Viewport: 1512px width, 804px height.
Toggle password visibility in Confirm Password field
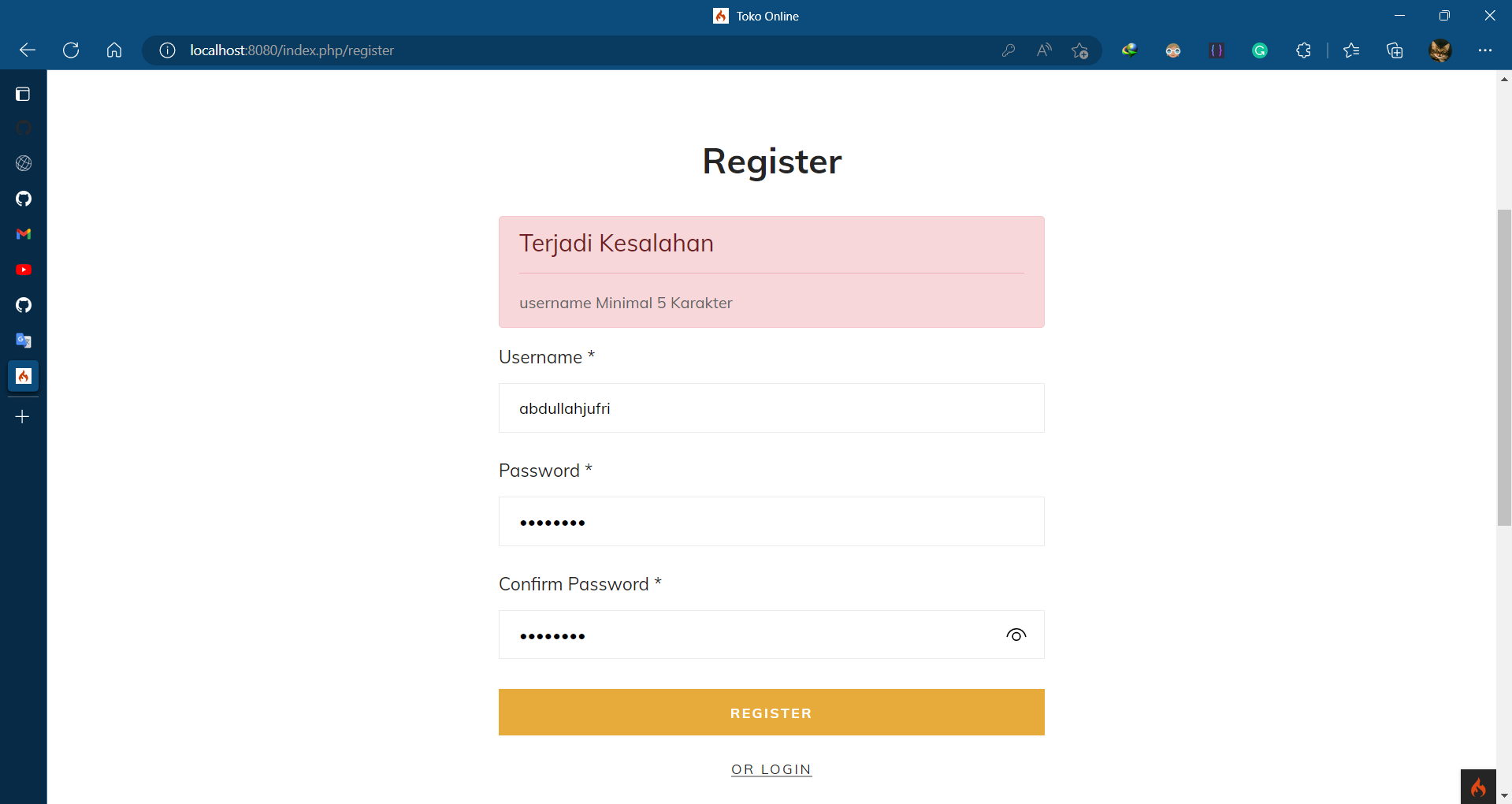pyautogui.click(x=1016, y=635)
